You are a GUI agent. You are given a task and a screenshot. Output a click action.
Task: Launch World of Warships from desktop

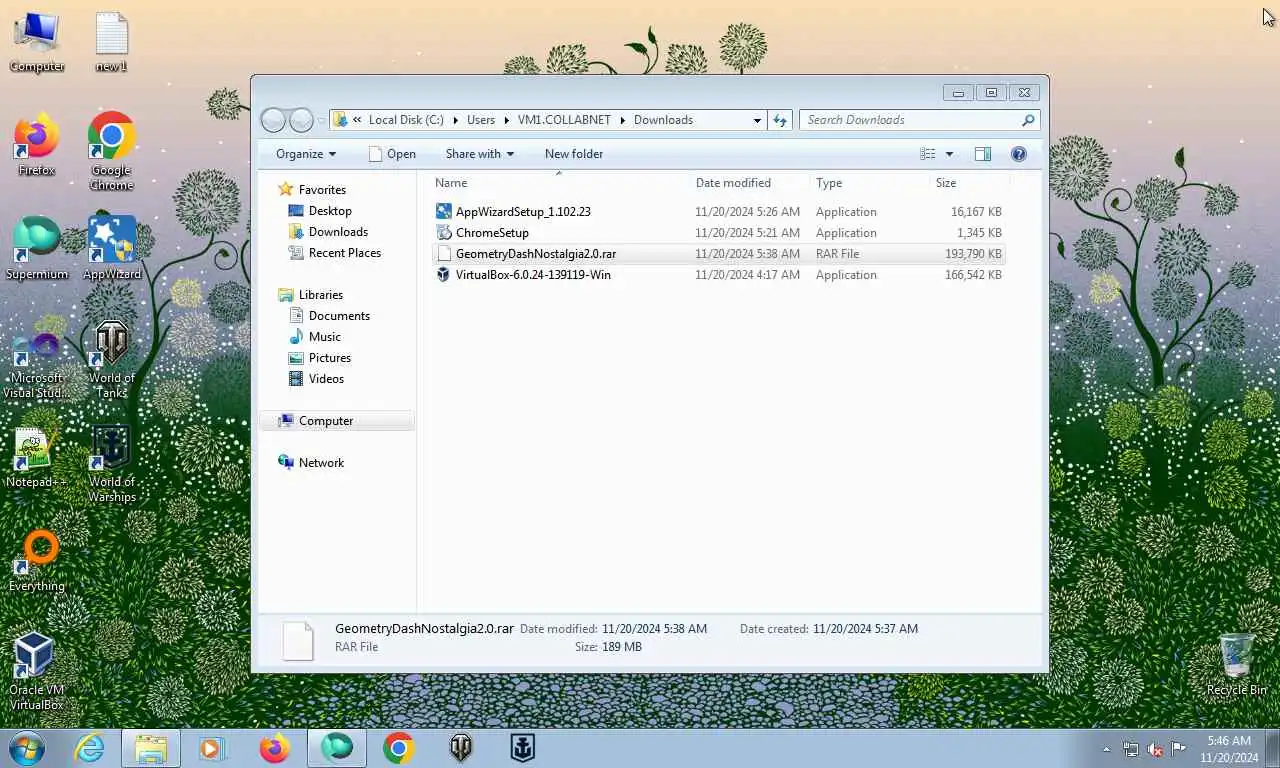click(111, 464)
